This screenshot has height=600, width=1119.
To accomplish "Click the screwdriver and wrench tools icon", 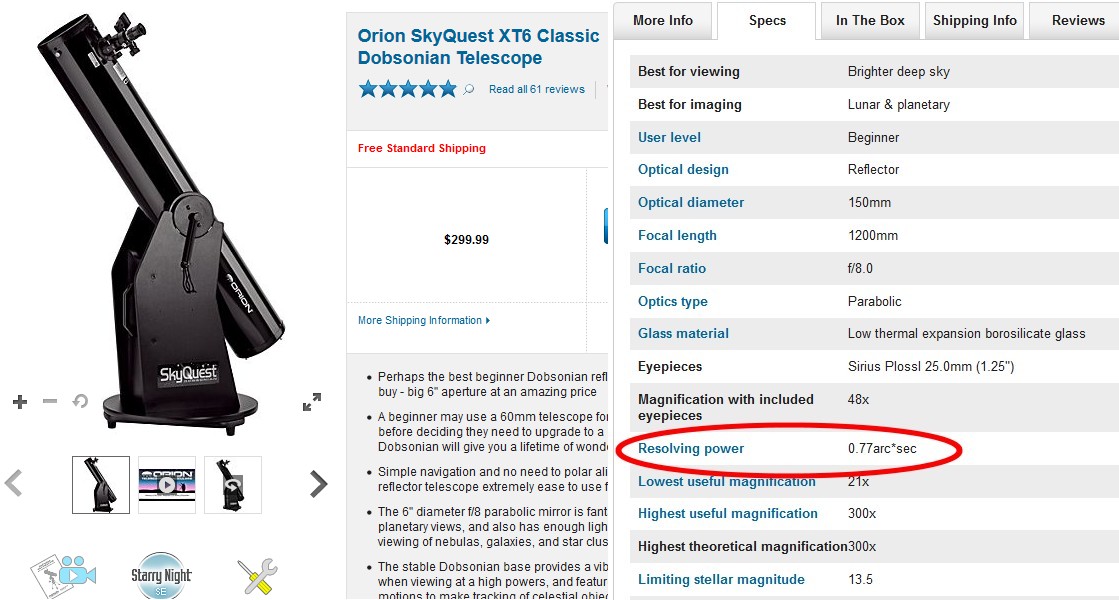I will (x=257, y=578).
